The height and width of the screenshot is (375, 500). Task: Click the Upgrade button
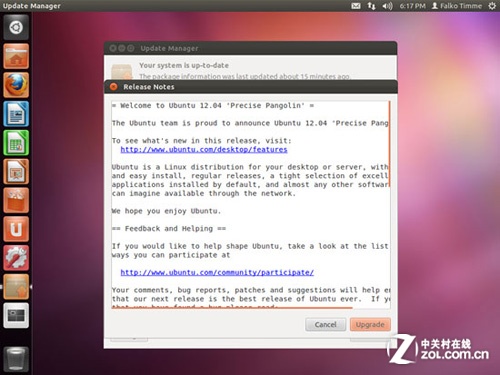pos(370,324)
